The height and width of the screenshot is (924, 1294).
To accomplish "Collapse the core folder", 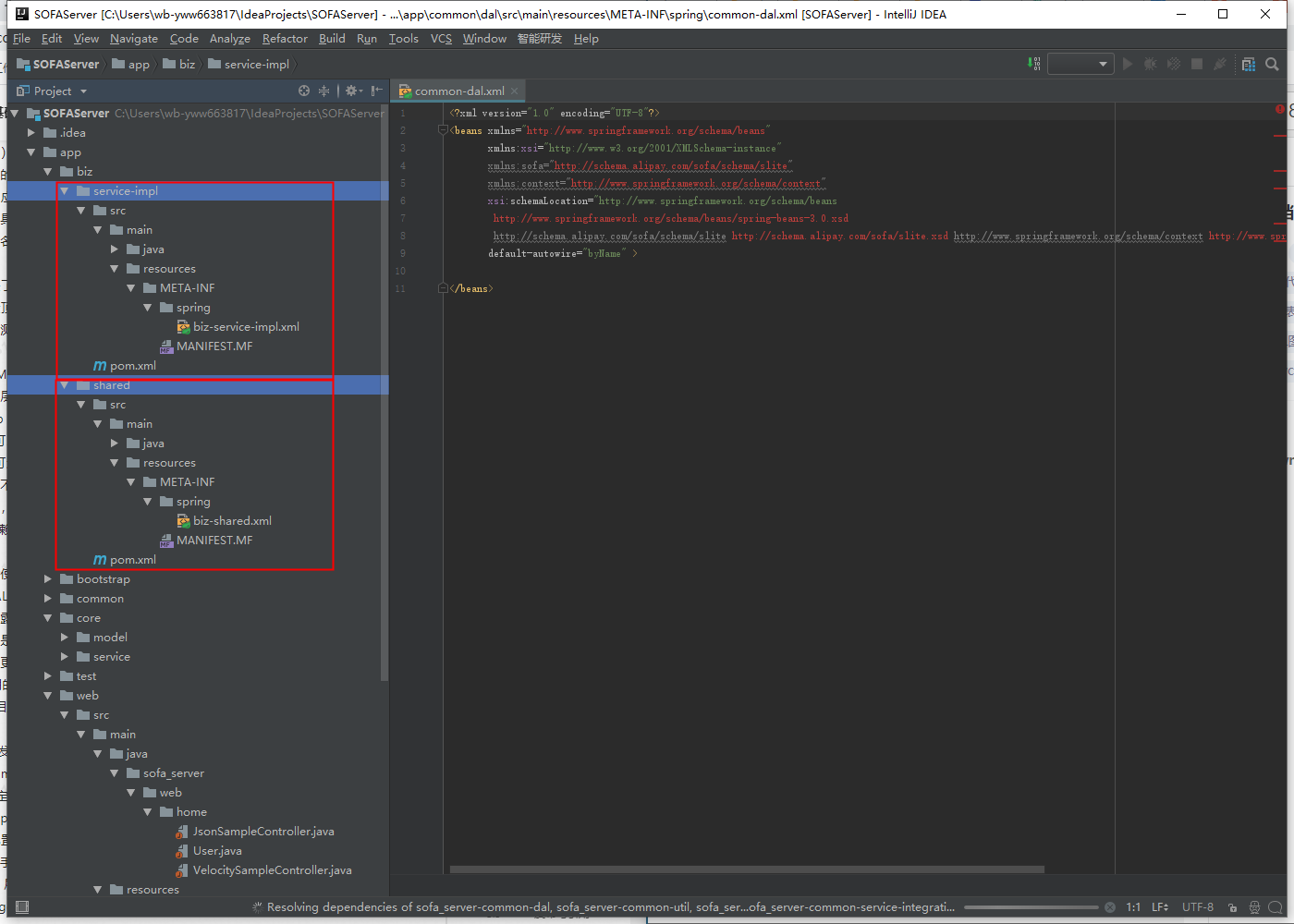I will coord(48,618).
